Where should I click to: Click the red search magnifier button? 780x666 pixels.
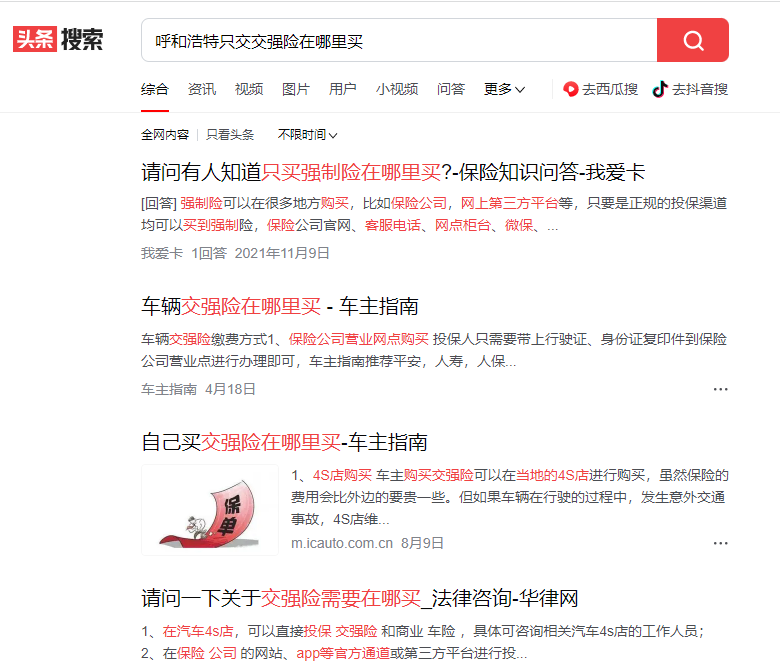692,40
